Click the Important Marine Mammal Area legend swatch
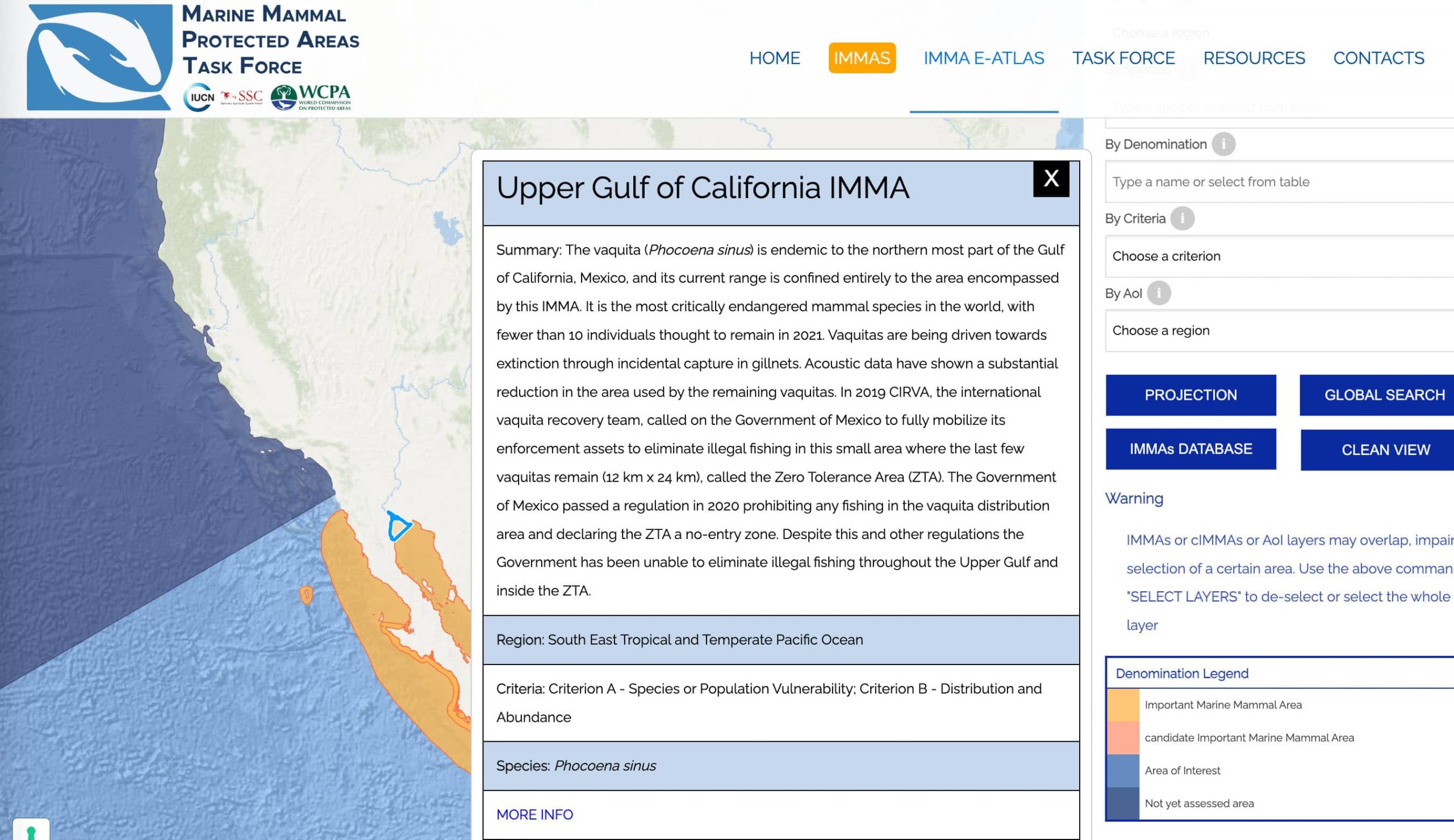This screenshot has height=840, width=1454. [1123, 705]
